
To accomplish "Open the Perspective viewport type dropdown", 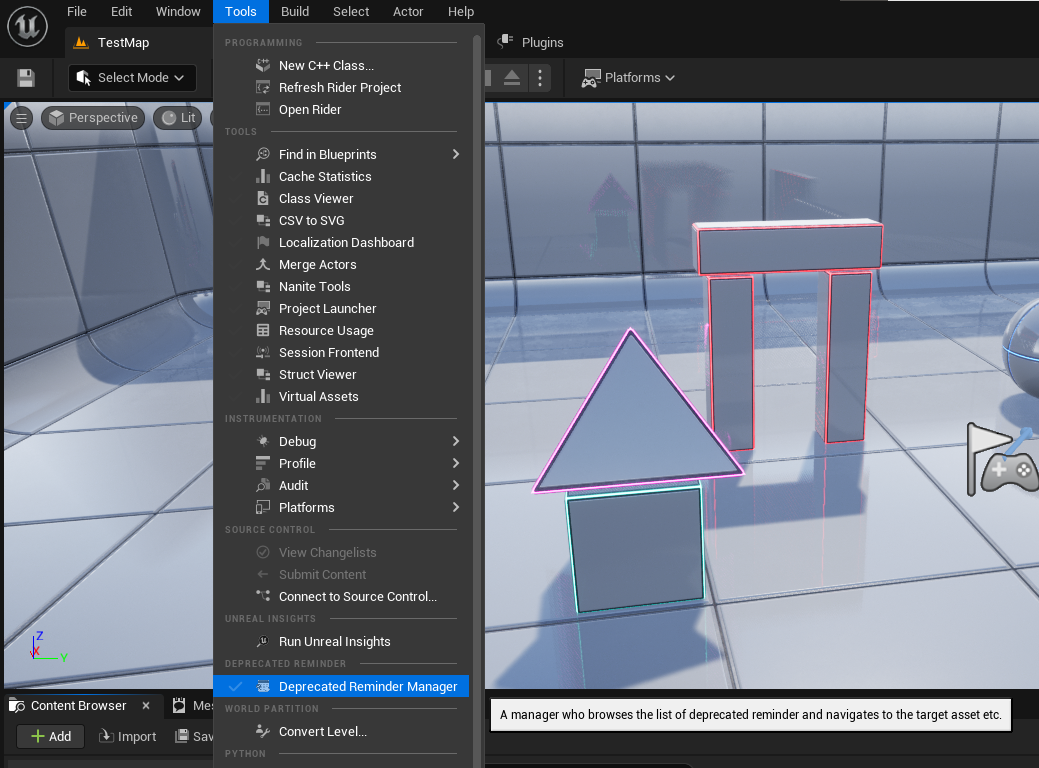I will [x=93, y=118].
